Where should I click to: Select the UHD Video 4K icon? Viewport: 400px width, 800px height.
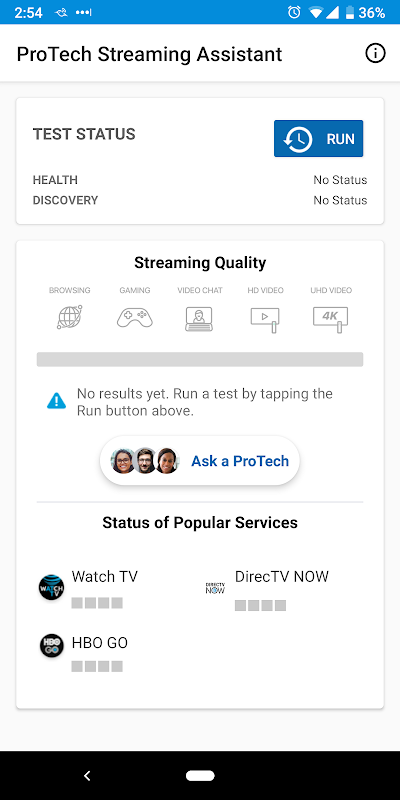[331, 320]
